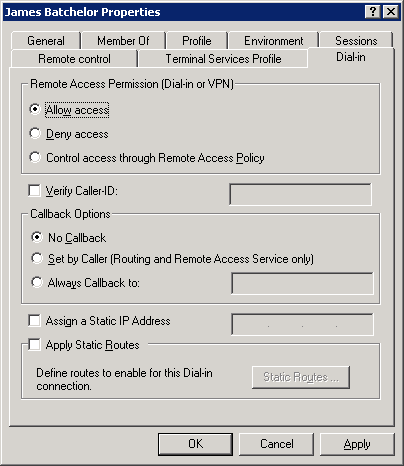Image resolution: width=404 pixels, height=466 pixels.
Task: Focus the Verify Caller-ID text field
Action: 300,194
